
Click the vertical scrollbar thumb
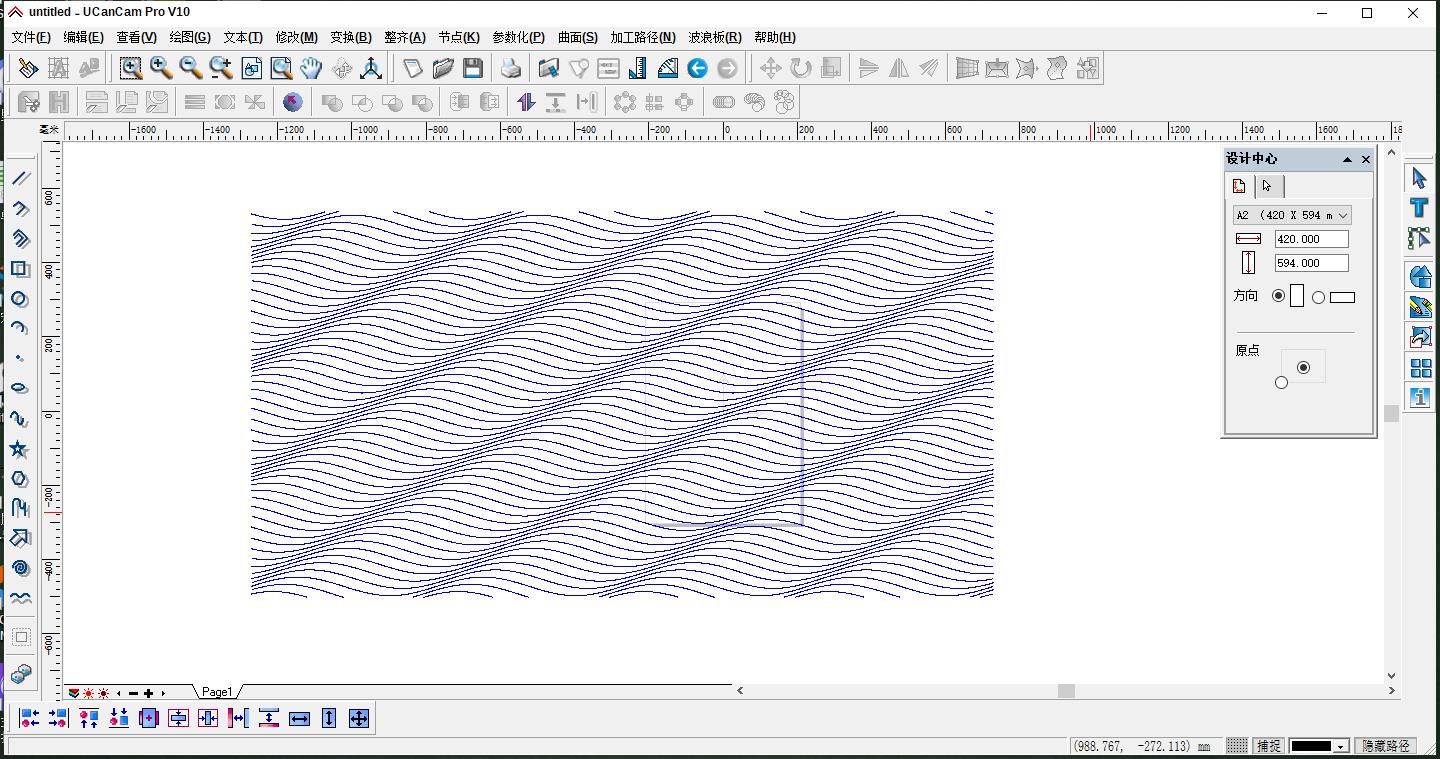(1391, 413)
